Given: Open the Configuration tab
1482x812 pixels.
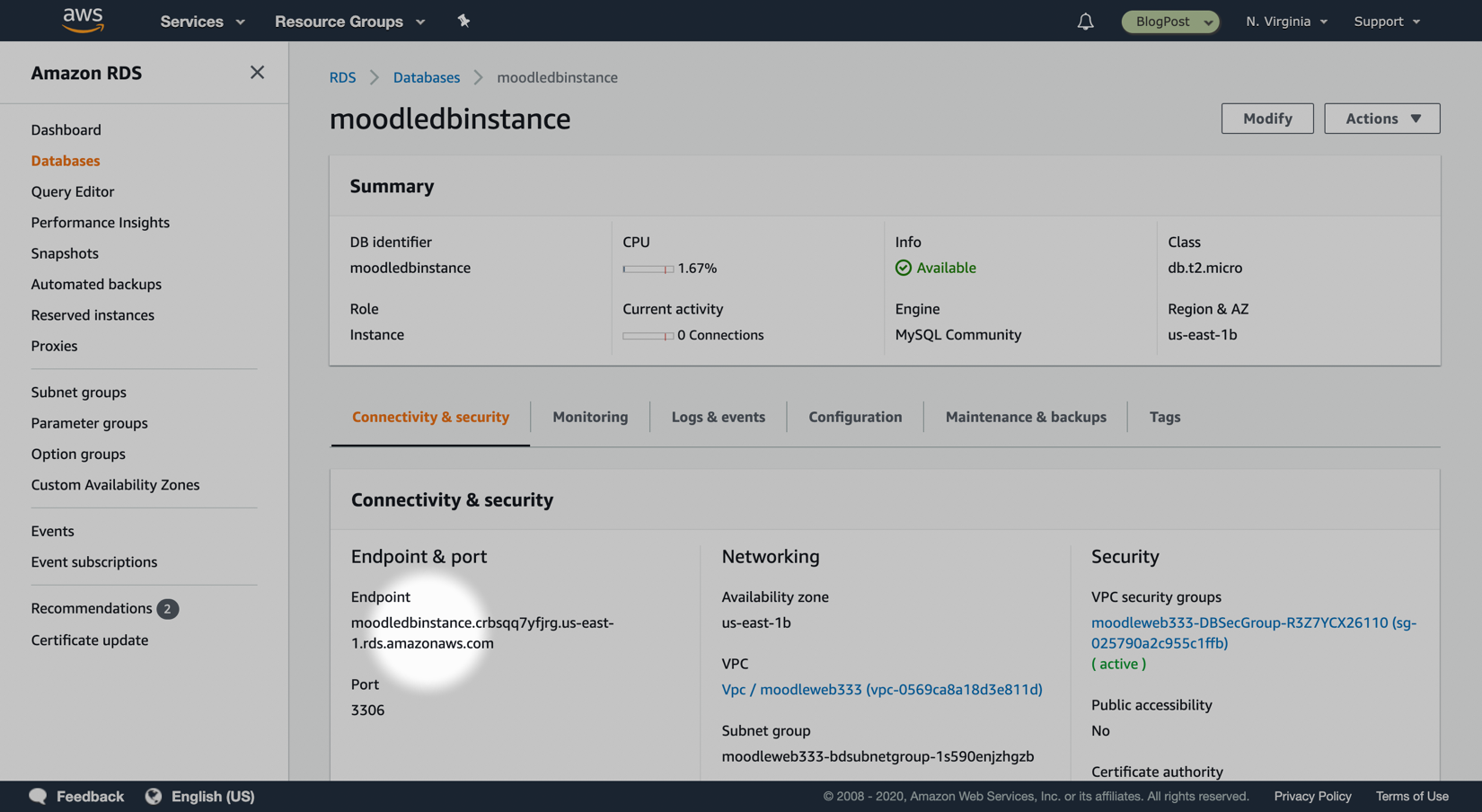Looking at the screenshot, I should point(854,417).
